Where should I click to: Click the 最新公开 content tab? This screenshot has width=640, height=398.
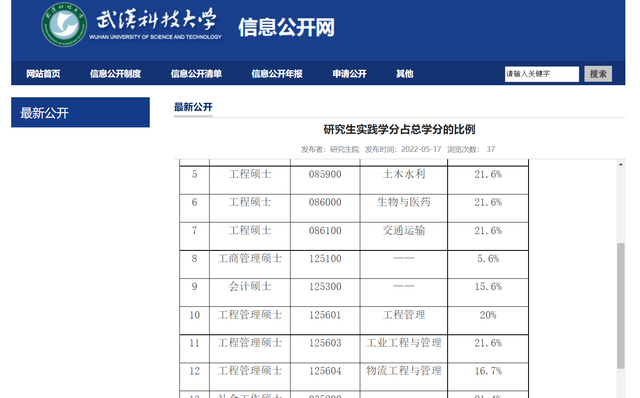(x=193, y=107)
